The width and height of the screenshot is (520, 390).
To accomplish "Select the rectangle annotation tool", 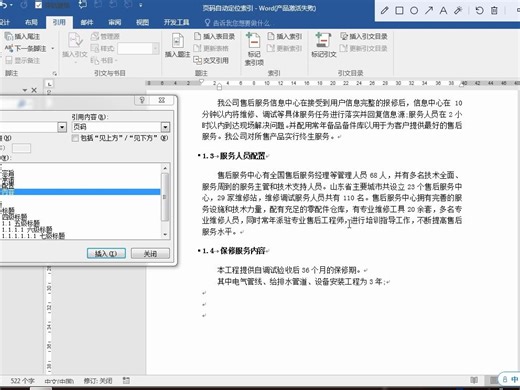I will [x=399, y=10].
